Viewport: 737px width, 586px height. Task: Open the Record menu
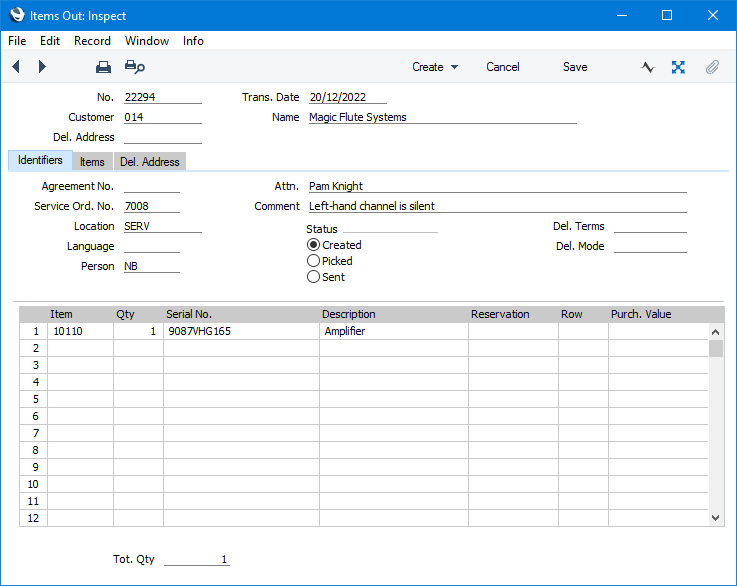point(92,41)
